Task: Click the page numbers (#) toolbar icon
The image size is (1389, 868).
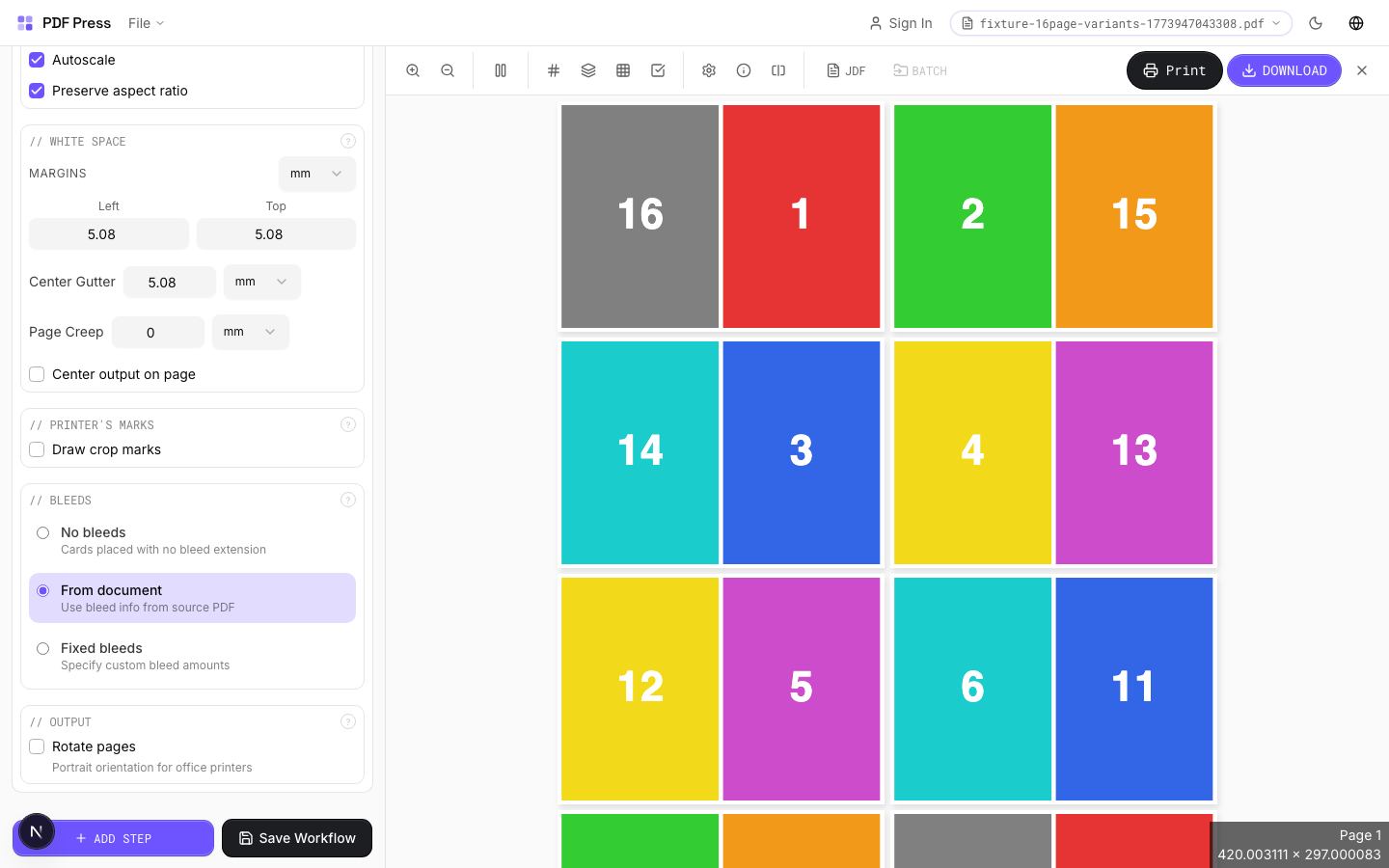Action: pyautogui.click(x=554, y=69)
